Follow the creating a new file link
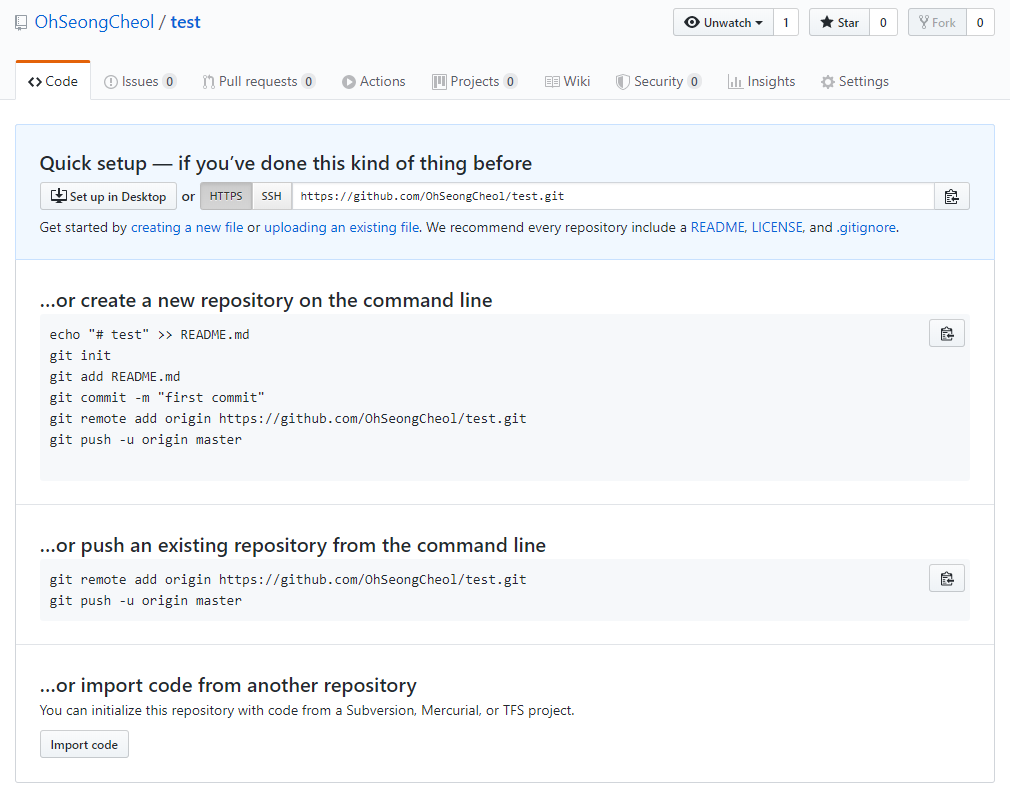The image size is (1010, 797). (187, 227)
